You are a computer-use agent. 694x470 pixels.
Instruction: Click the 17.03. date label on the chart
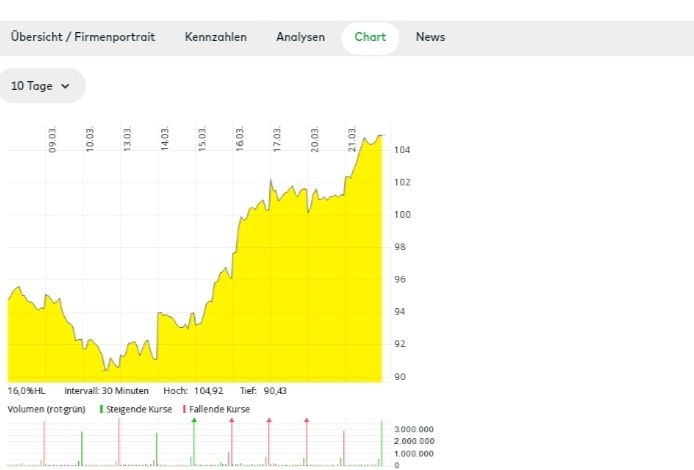pos(277,139)
